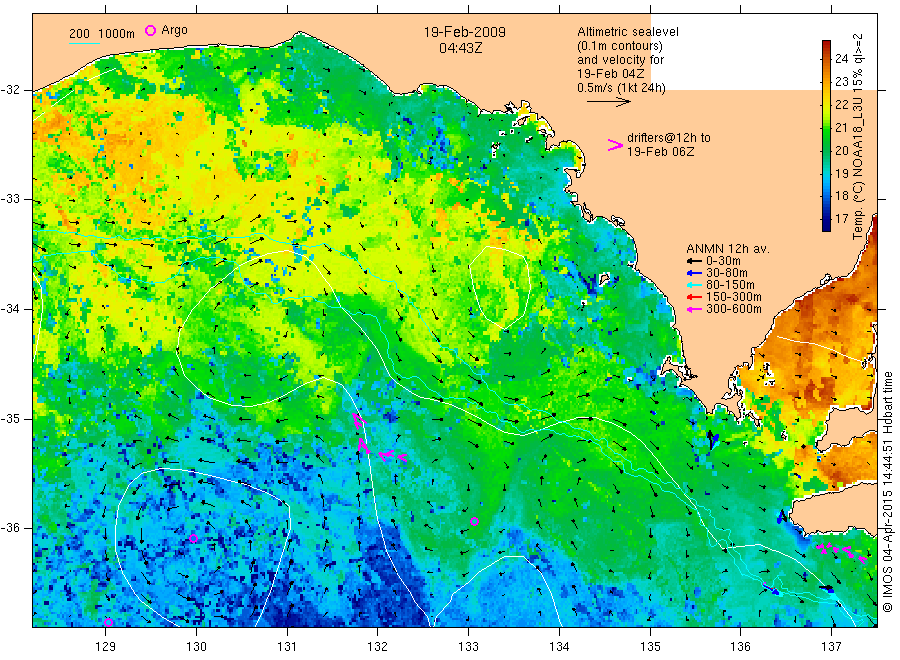Click the Argo float marker near 133E 36S
900x660 pixels.
(x=474, y=522)
